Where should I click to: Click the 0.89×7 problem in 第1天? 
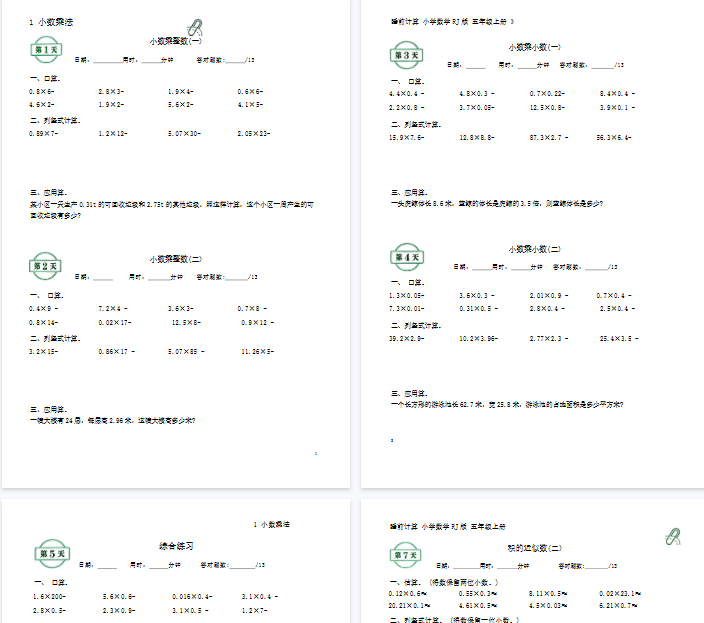pos(44,133)
